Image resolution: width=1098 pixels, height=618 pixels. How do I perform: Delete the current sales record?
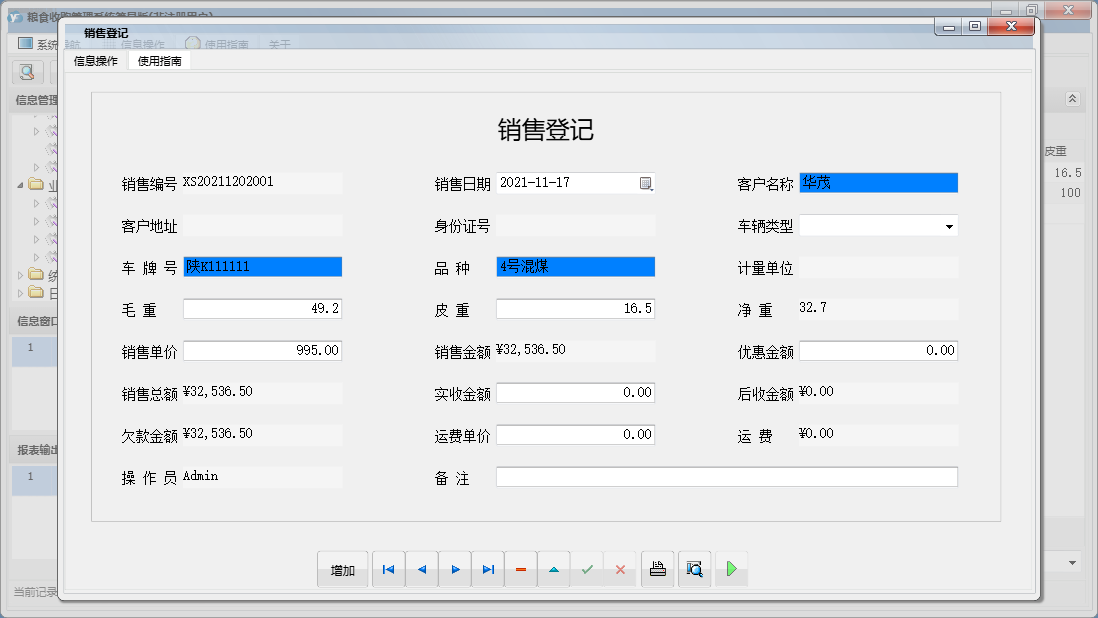pos(520,568)
